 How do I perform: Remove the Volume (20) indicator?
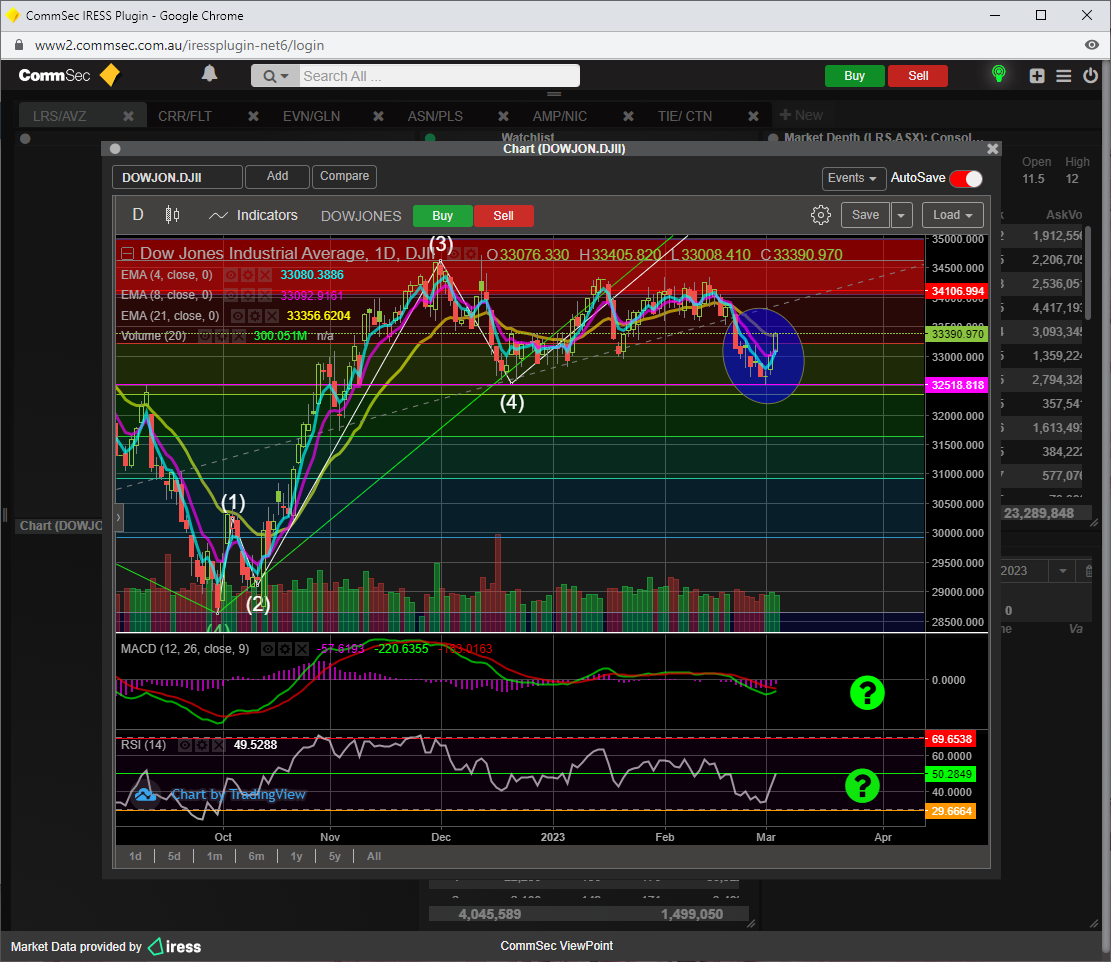[x=238, y=336]
